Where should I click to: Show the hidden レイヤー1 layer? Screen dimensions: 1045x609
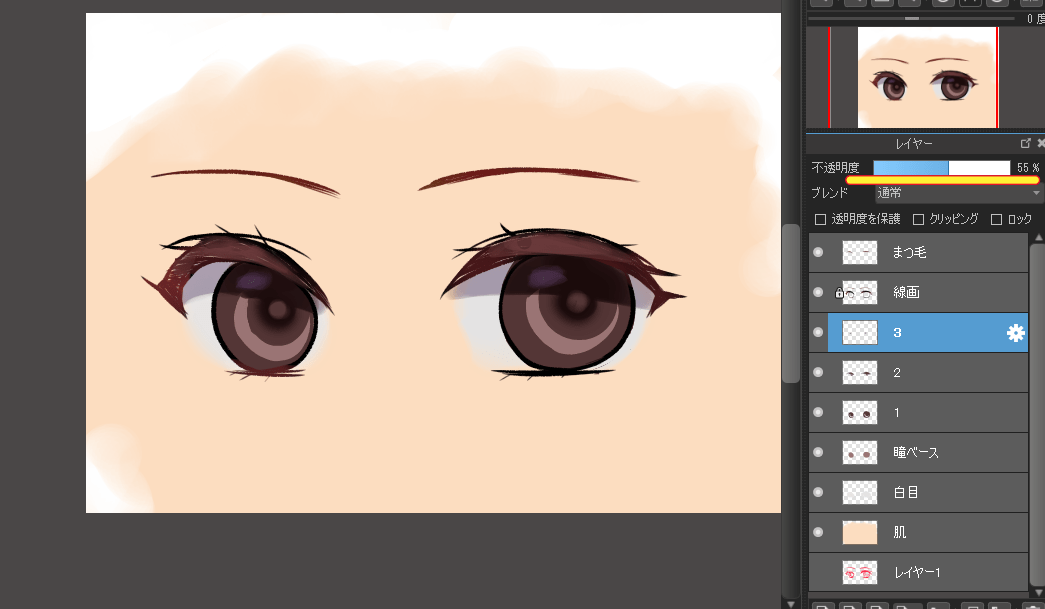(818, 572)
